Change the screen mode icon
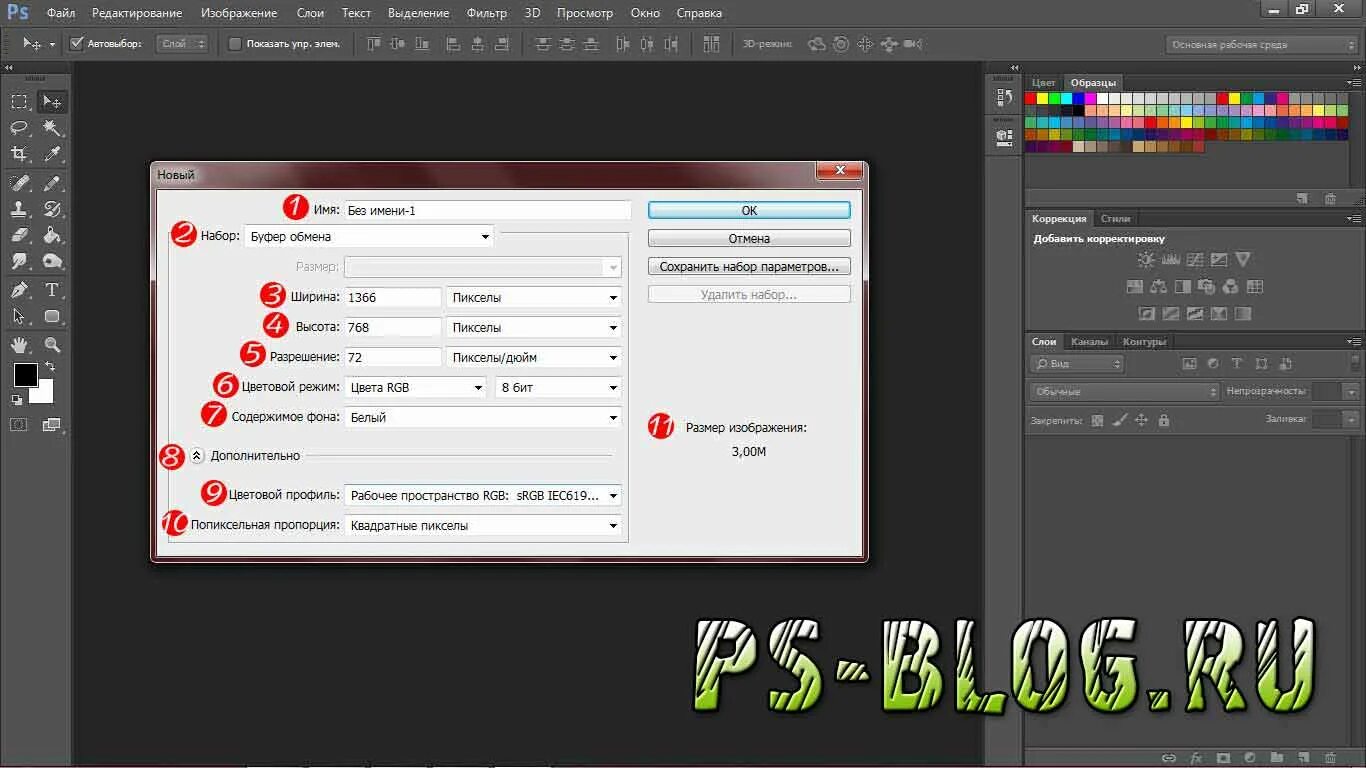Screen dimensions: 1366x768 [52, 425]
